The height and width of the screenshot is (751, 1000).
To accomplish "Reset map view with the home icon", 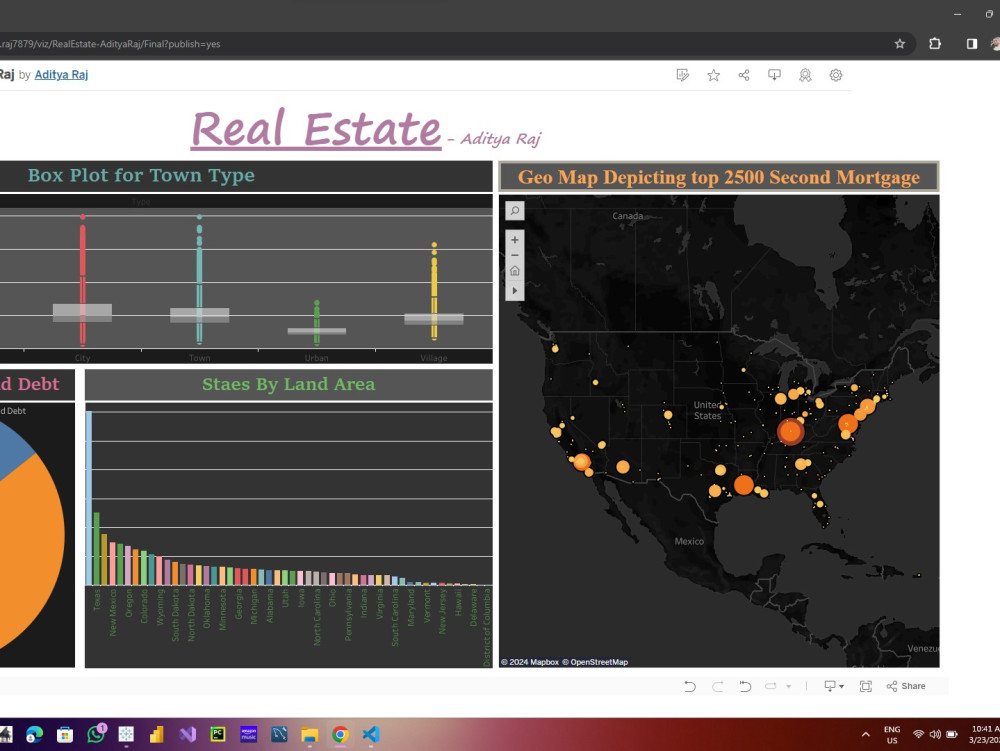I will click(514, 268).
